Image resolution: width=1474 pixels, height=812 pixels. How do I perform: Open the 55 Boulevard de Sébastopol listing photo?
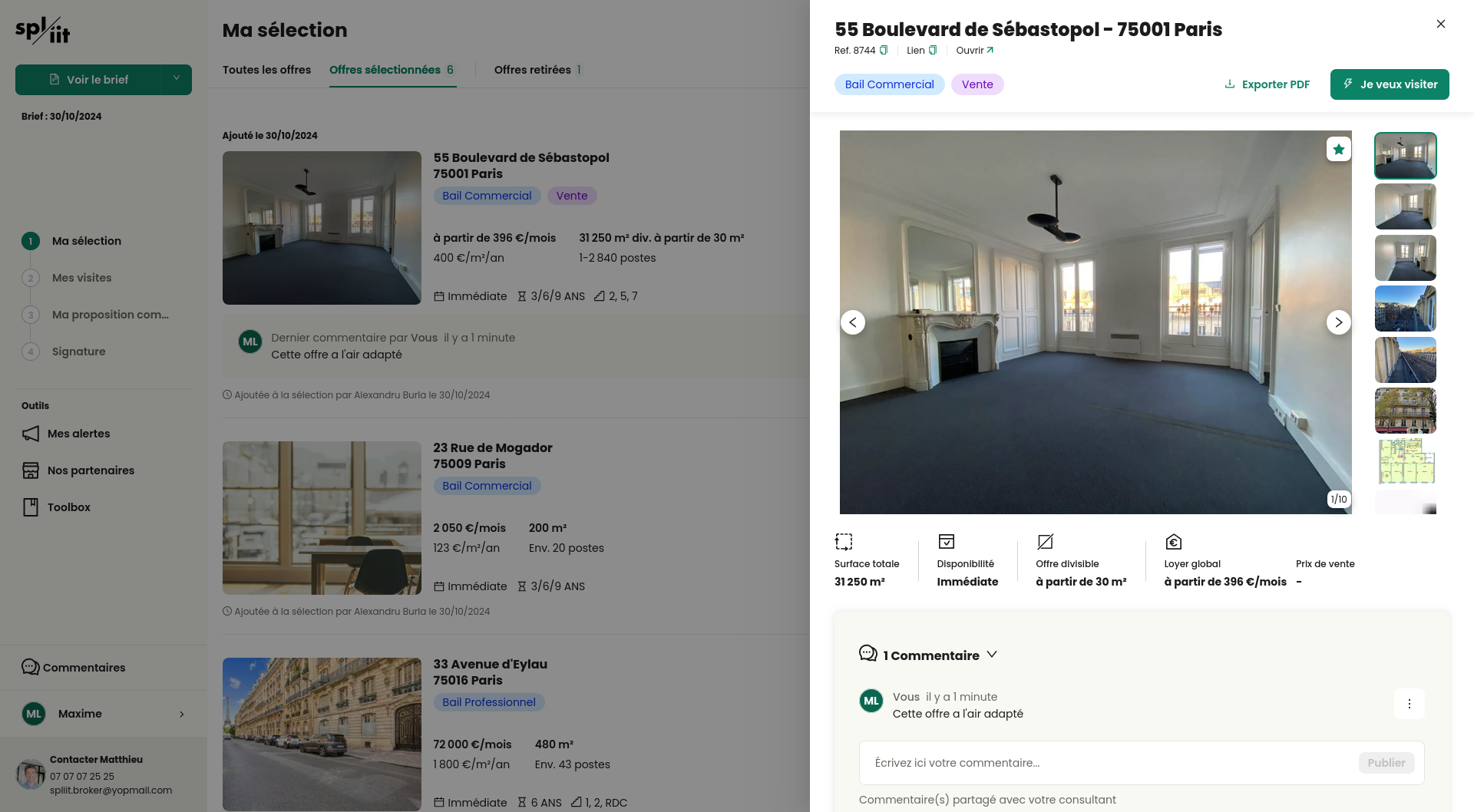[x=322, y=228]
